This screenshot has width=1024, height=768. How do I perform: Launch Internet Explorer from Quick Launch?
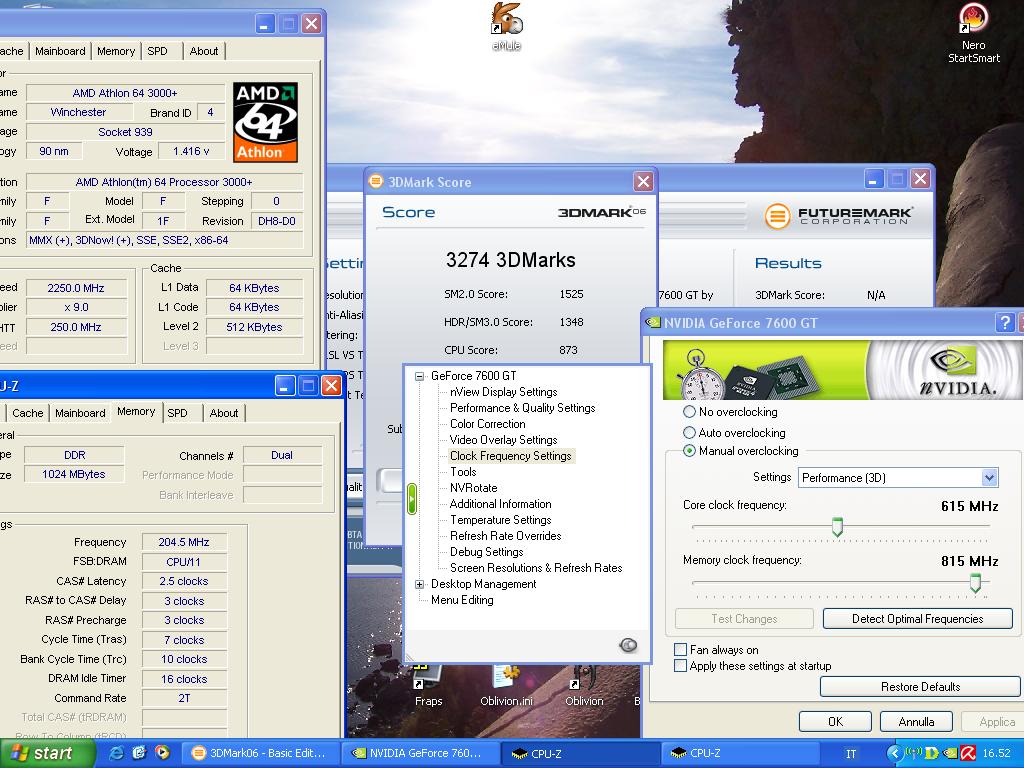click(x=117, y=753)
